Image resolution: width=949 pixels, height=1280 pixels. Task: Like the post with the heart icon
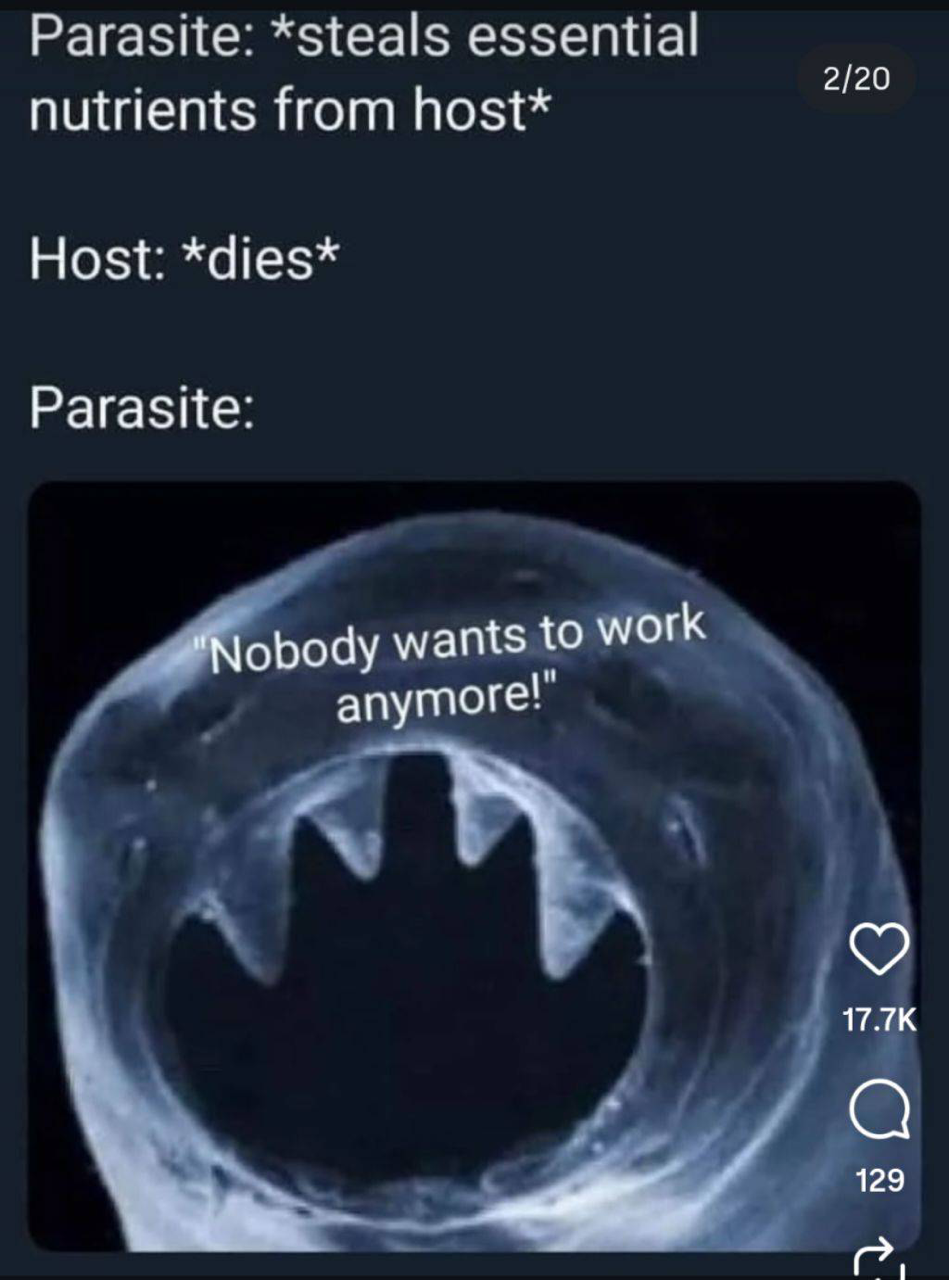tap(879, 949)
